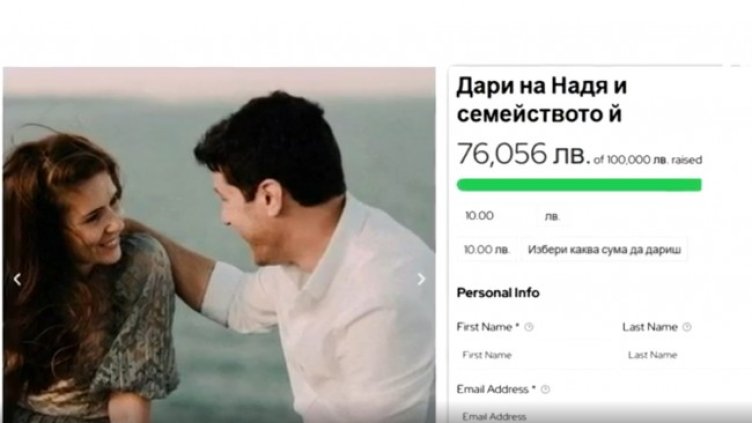Click help icon next to Email Address
The width and height of the screenshot is (752, 423).
(546, 389)
